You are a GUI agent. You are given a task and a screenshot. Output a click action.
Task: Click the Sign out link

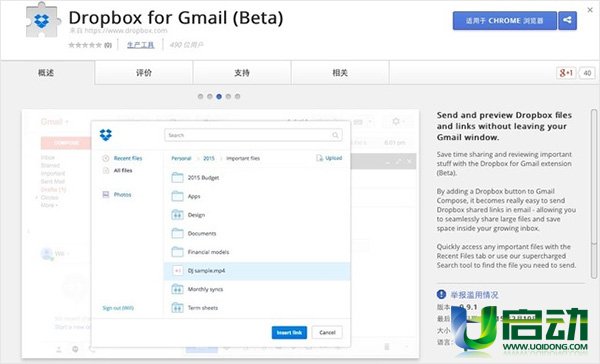coord(118,308)
